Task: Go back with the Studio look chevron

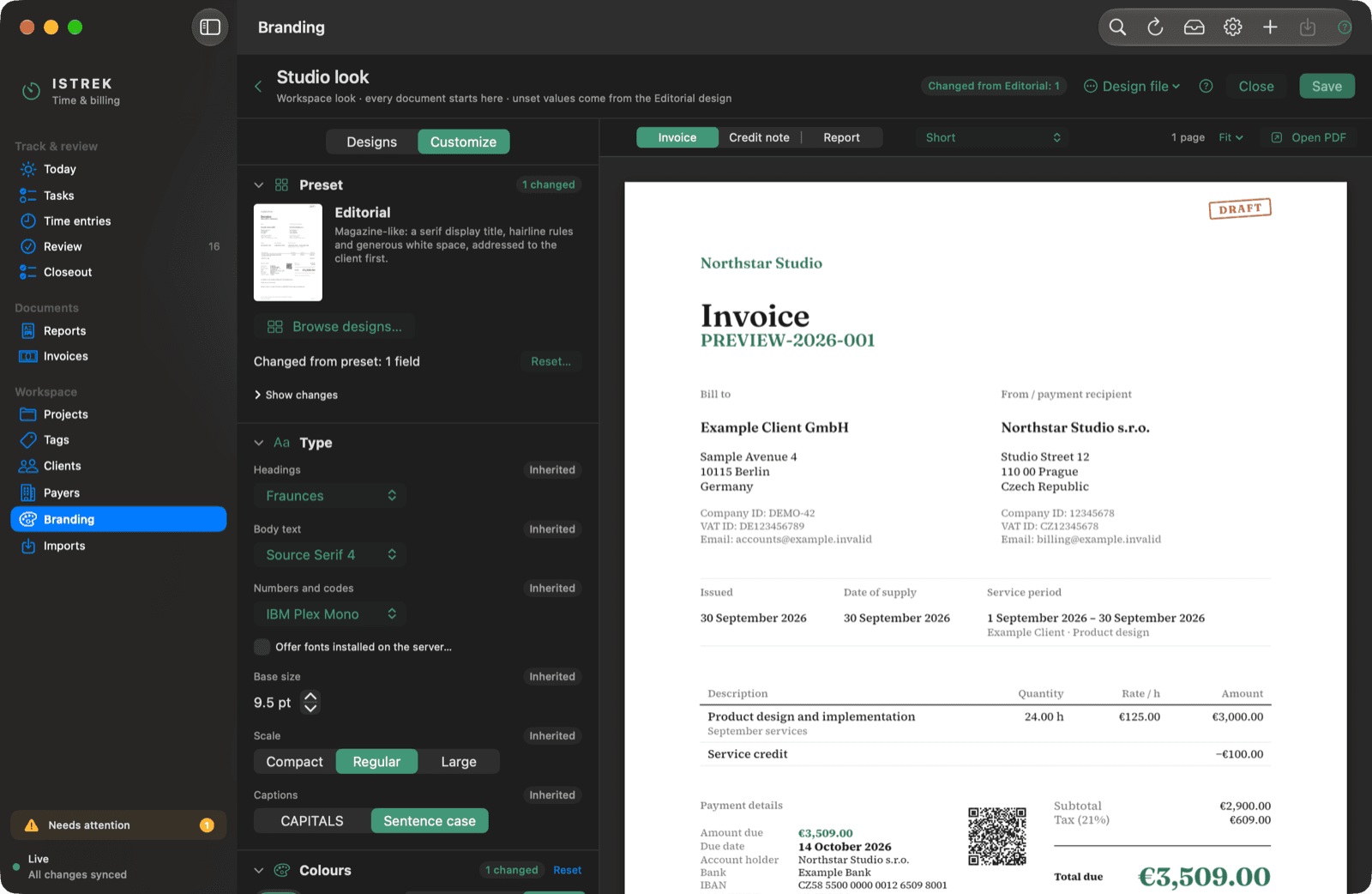Action: pyautogui.click(x=258, y=87)
